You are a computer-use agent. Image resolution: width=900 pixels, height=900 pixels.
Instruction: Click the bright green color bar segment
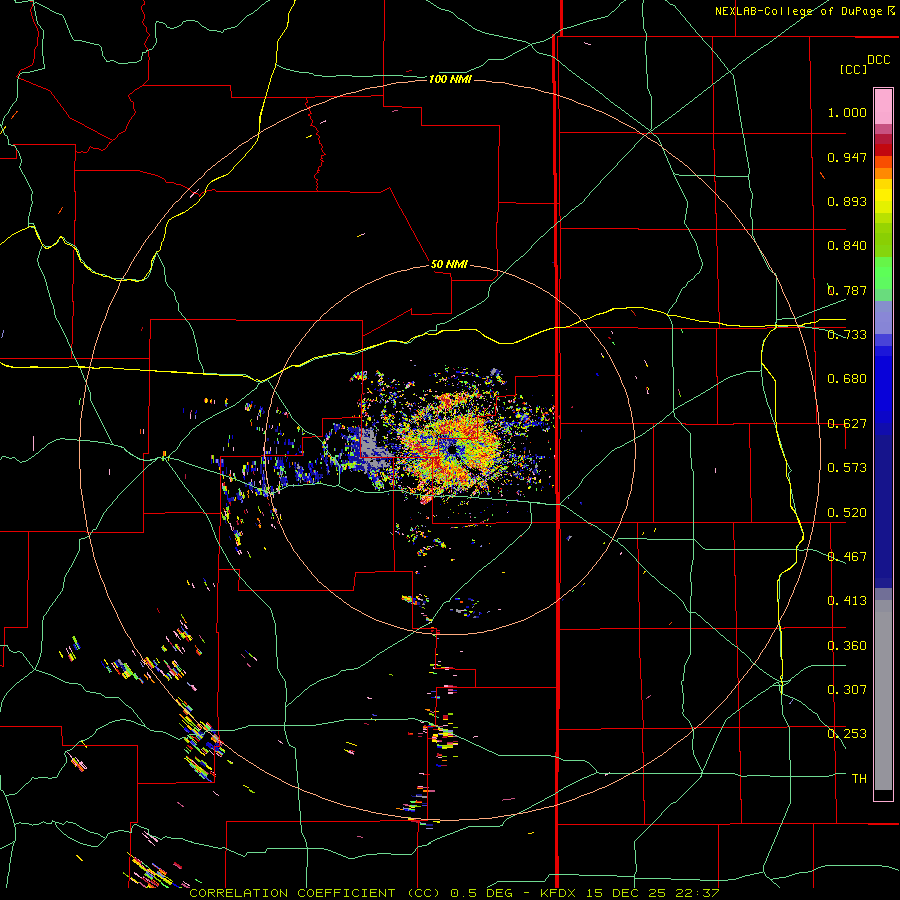(x=883, y=273)
